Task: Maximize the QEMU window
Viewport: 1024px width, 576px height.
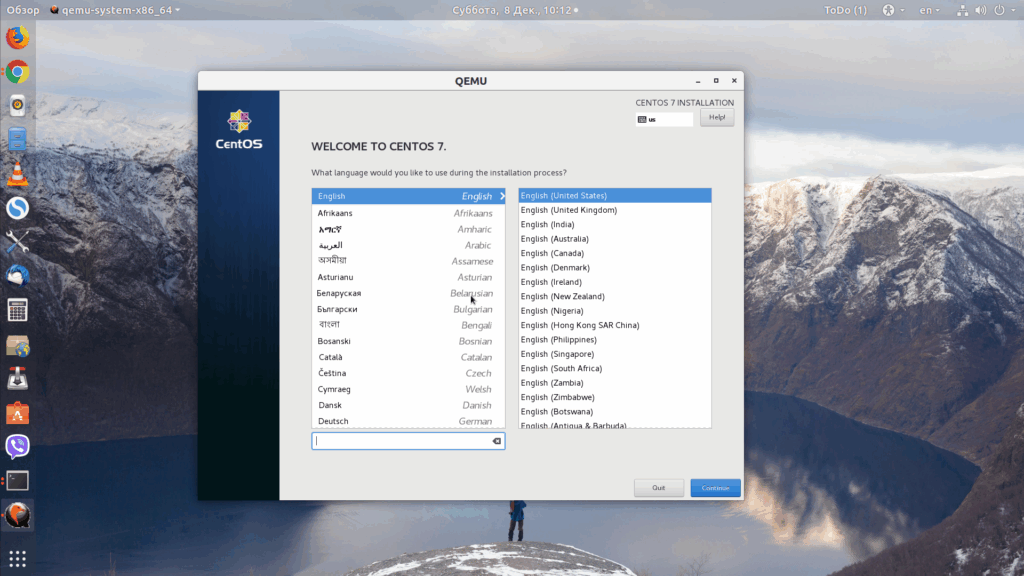Action: point(716,81)
